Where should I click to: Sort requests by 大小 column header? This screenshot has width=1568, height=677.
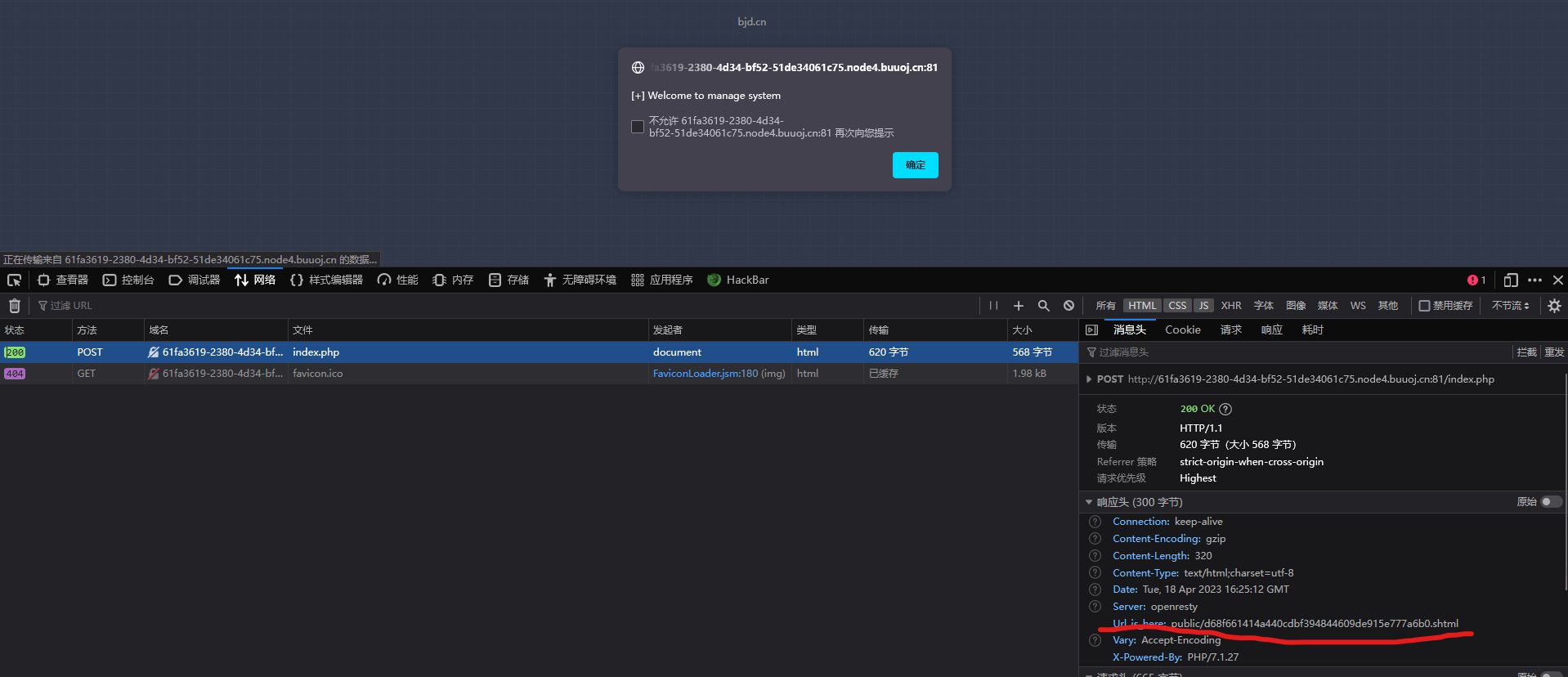point(1042,330)
